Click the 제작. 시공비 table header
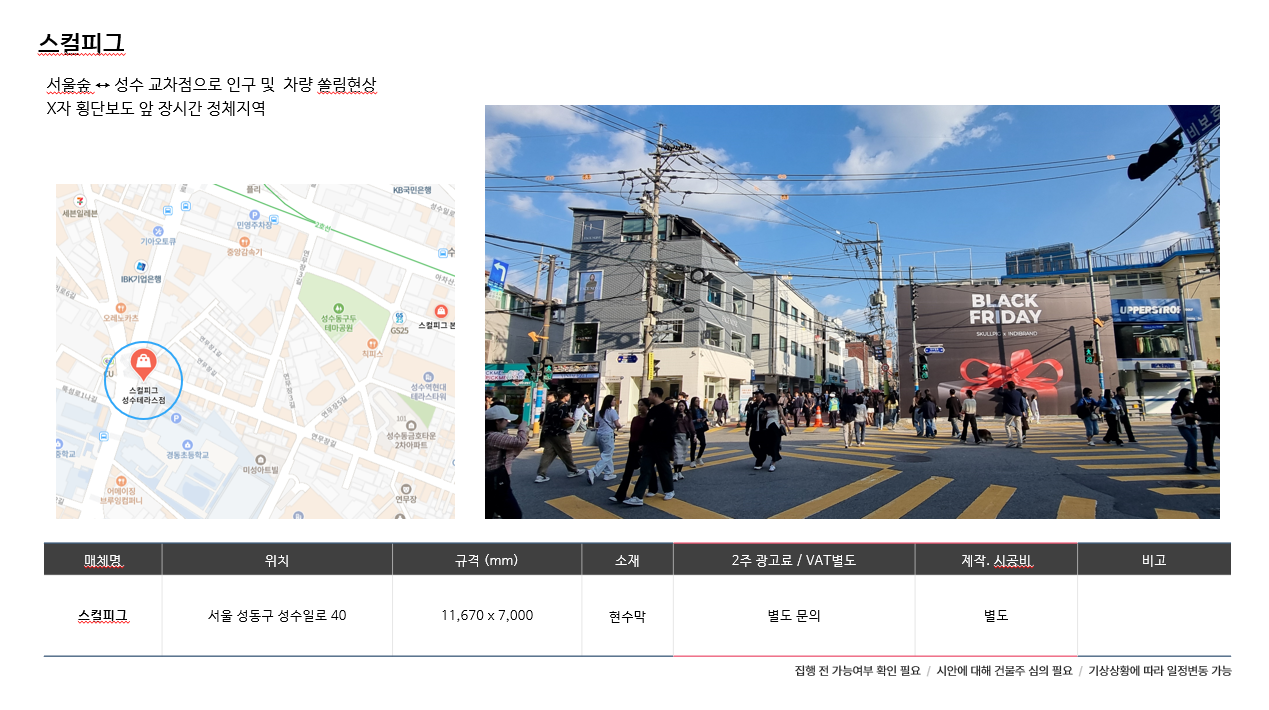This screenshot has width=1269, height=710. (995, 560)
